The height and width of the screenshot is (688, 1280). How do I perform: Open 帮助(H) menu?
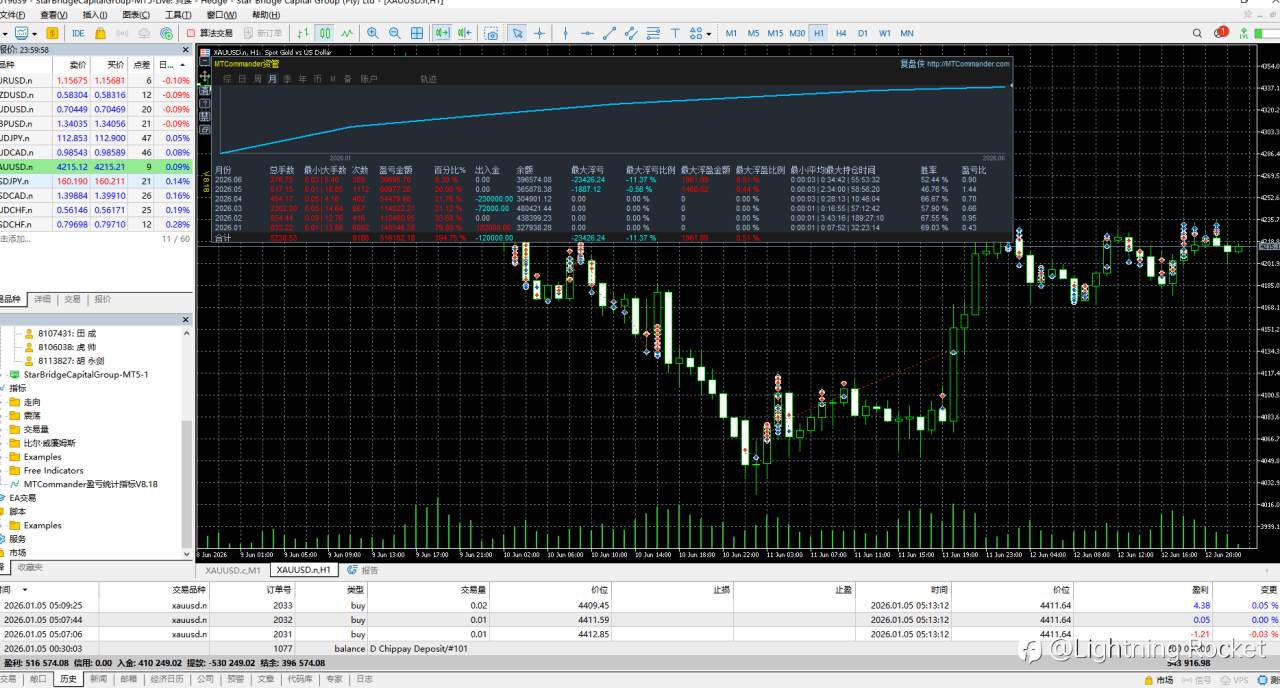click(x=266, y=15)
